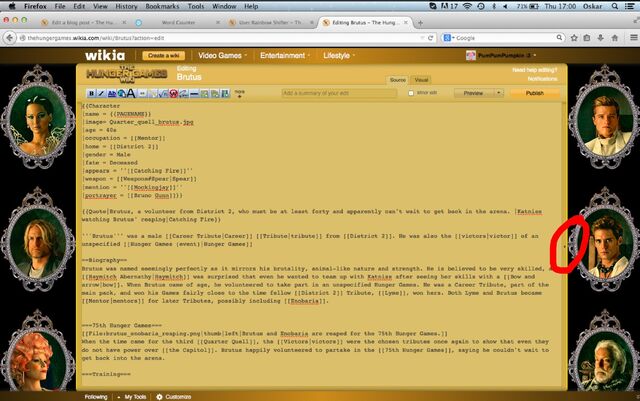The image size is (640, 401).
Task: Expand the Lifestyle menu on Wikia bar
Action: [x=339, y=56]
